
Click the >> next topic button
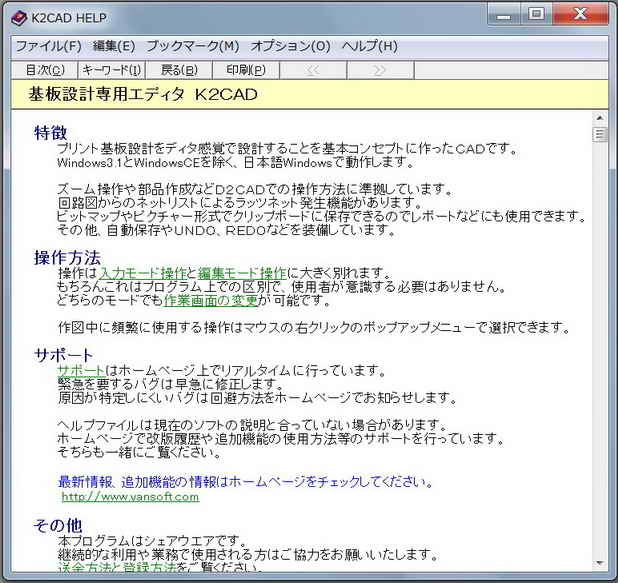(x=380, y=70)
